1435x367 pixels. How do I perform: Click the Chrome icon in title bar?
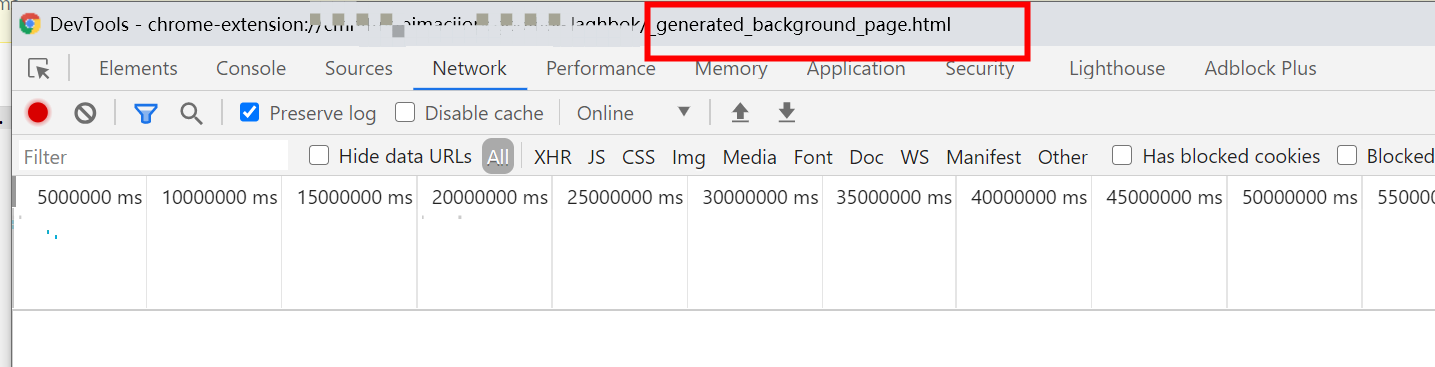(x=30, y=24)
